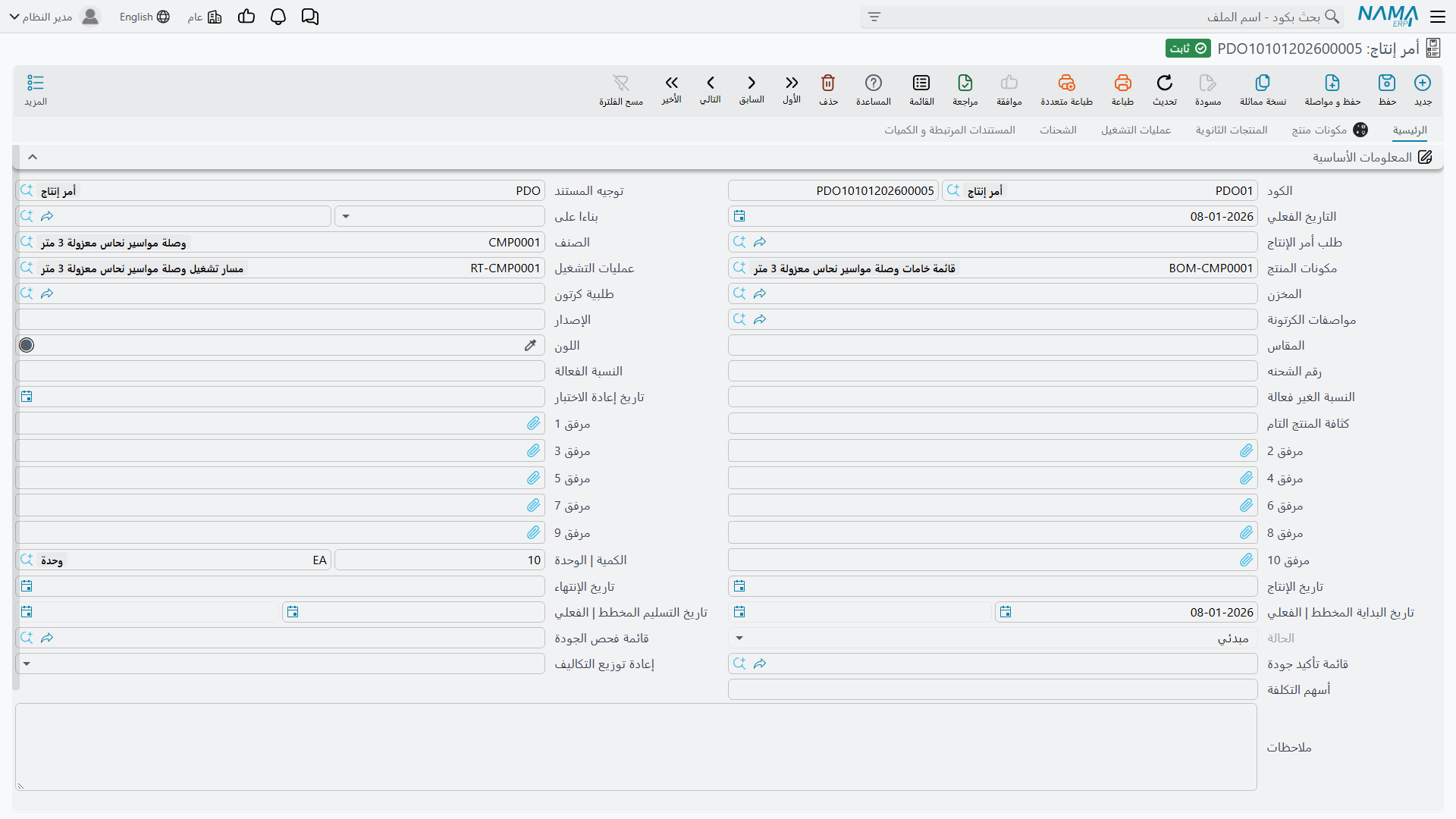Click the مسودة (Draft) icon

coord(1208,83)
